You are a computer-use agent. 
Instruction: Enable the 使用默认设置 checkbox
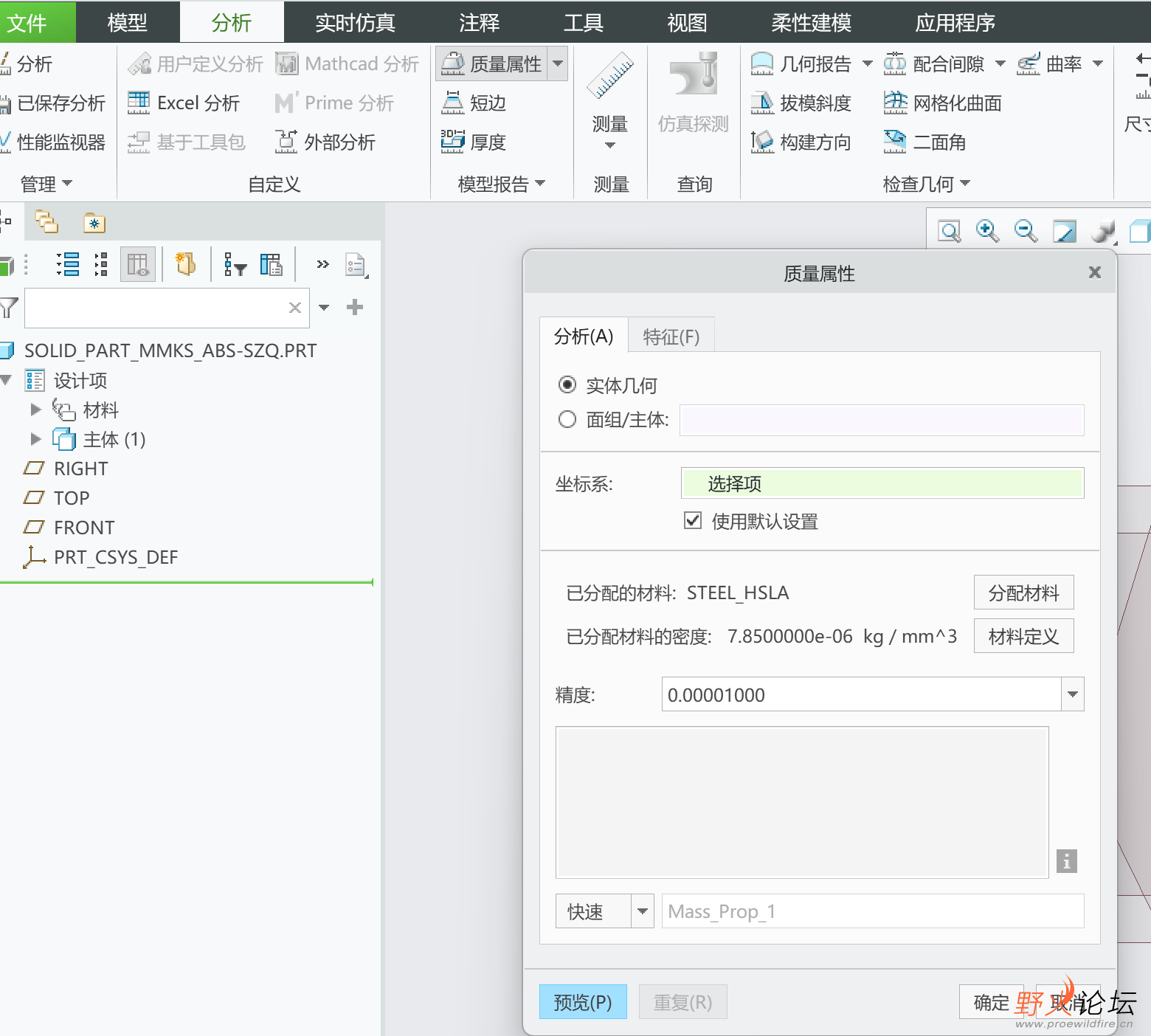pos(693,520)
